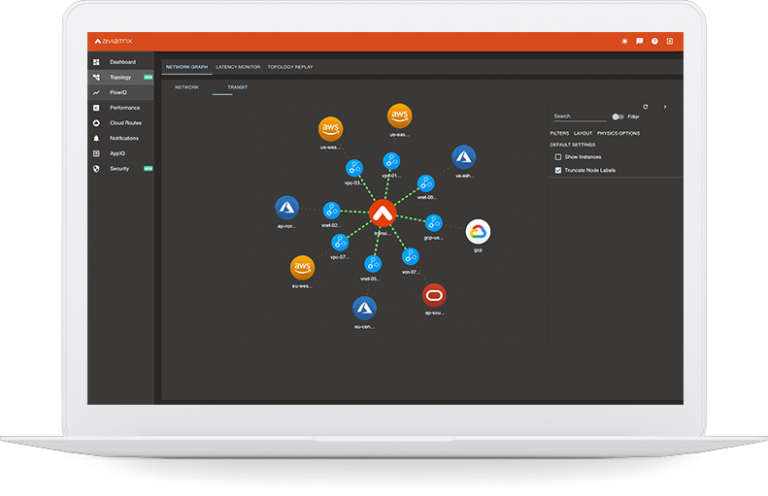Select the AWS us-eas node

(x=400, y=116)
